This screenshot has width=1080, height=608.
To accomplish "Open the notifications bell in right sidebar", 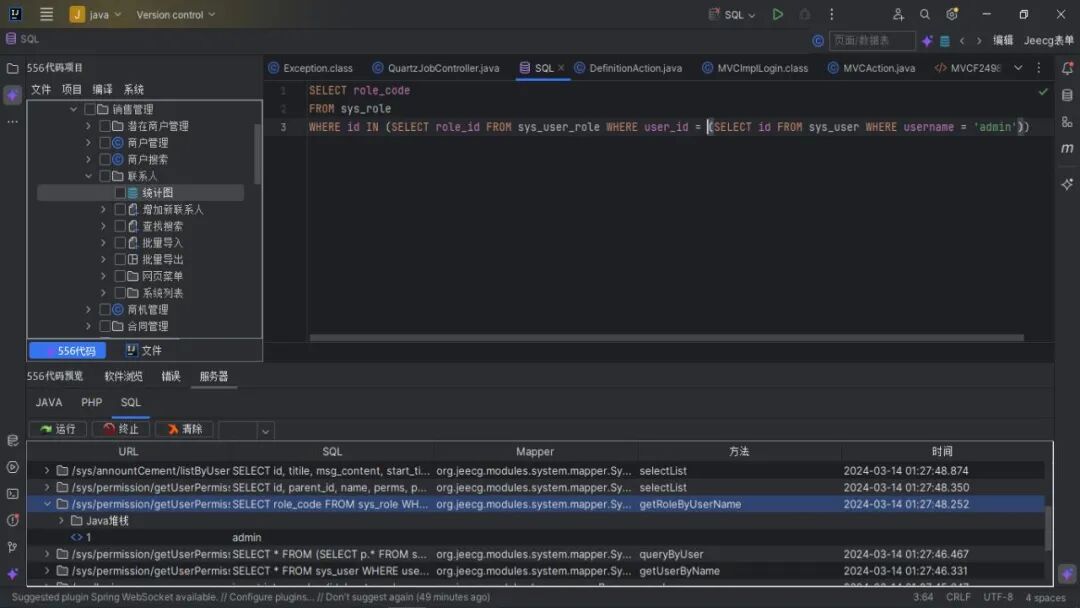I will pos(1067,69).
